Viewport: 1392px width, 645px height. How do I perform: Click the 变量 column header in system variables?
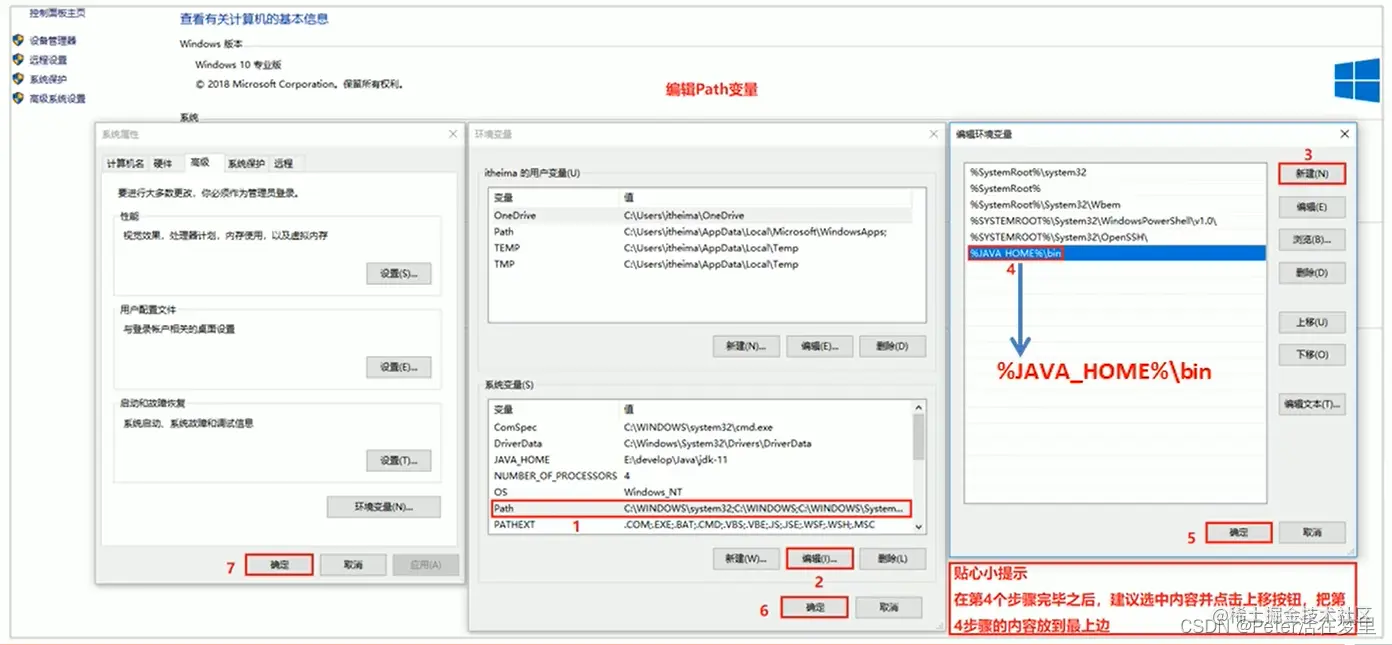tap(554, 409)
